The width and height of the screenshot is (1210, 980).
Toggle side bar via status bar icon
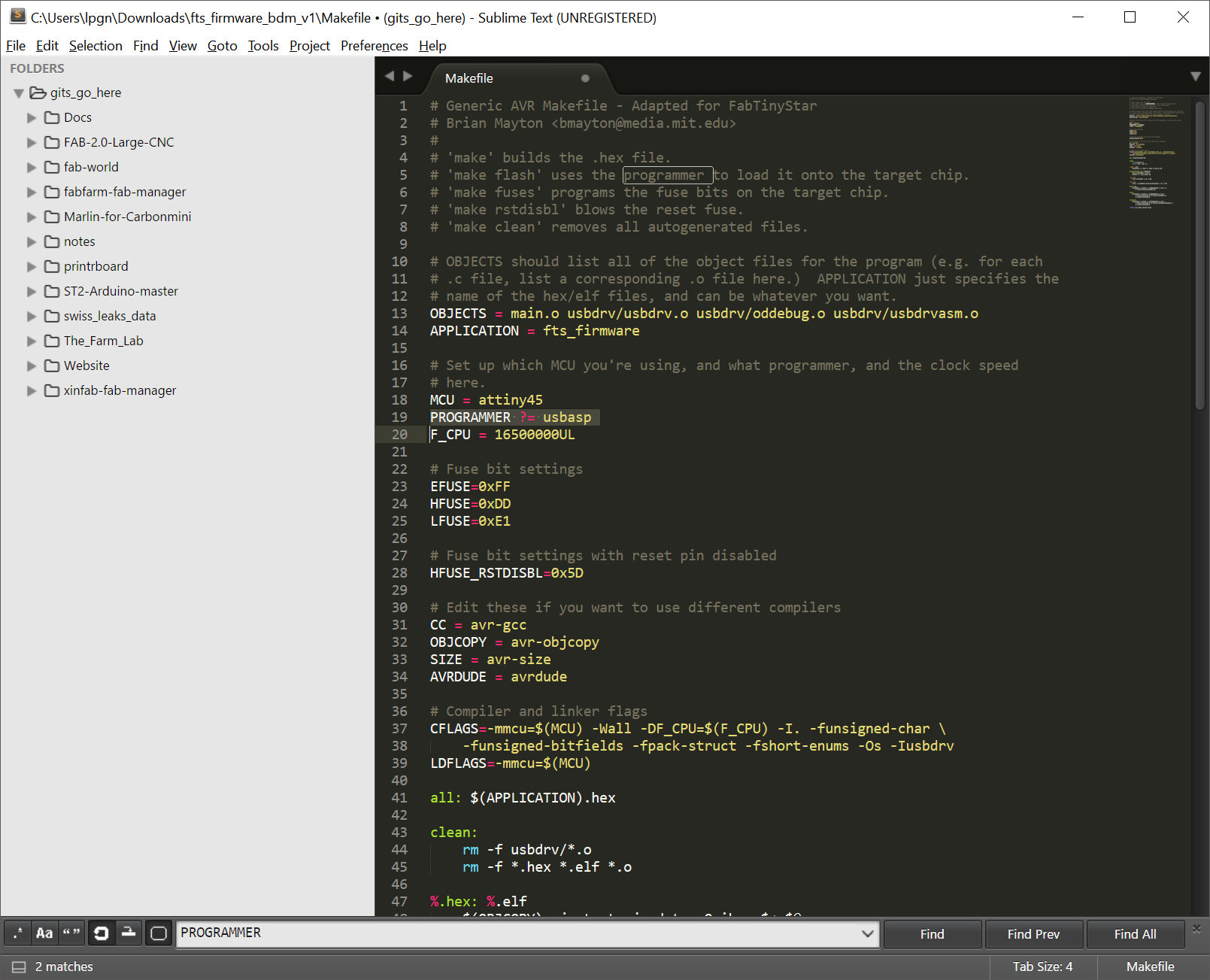(x=19, y=967)
